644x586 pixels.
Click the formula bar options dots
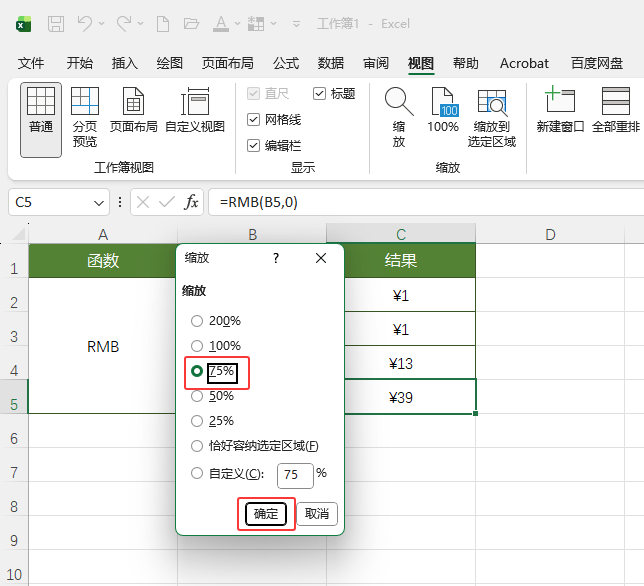point(120,202)
